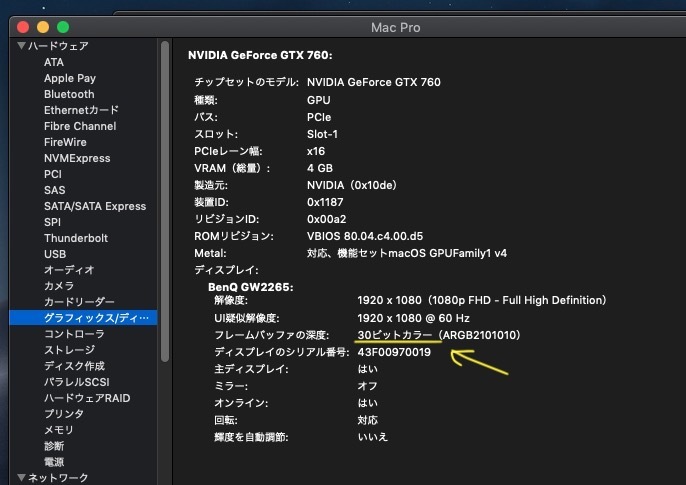Open the パラレルSCSI entry

click(x=77, y=382)
